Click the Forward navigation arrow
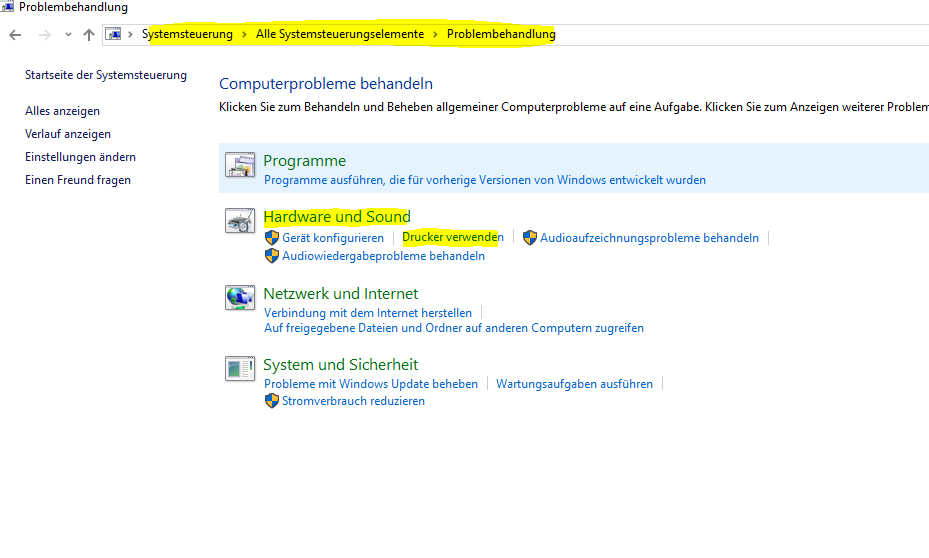Screen dimensions: 929x558 point(44,35)
